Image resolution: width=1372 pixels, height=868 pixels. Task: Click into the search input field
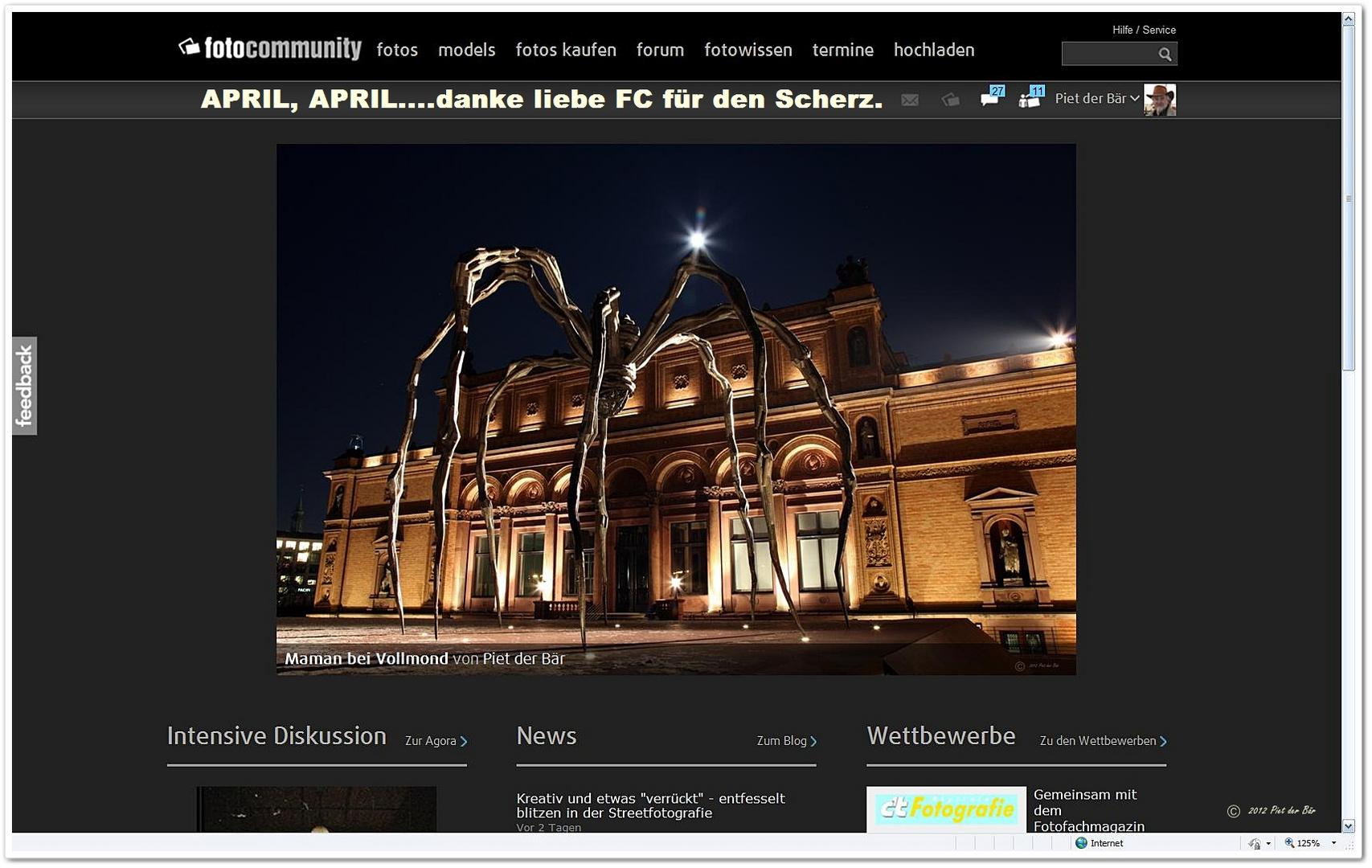1109,54
